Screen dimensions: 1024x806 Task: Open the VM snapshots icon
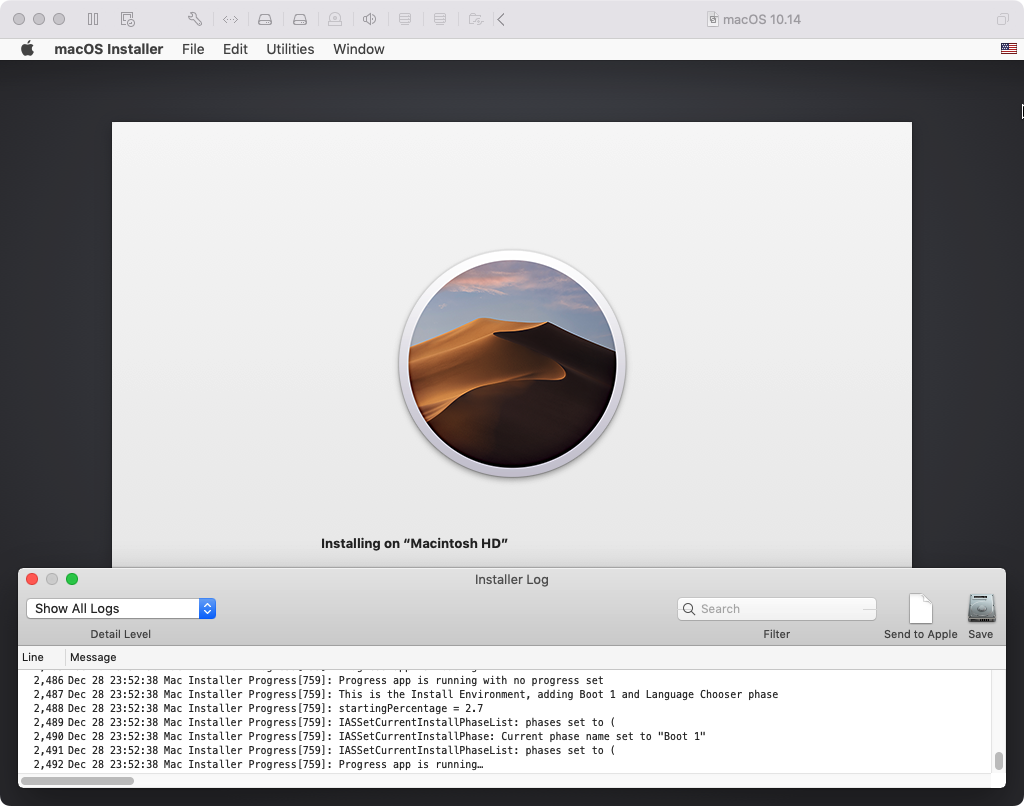pyautogui.click(x=127, y=19)
